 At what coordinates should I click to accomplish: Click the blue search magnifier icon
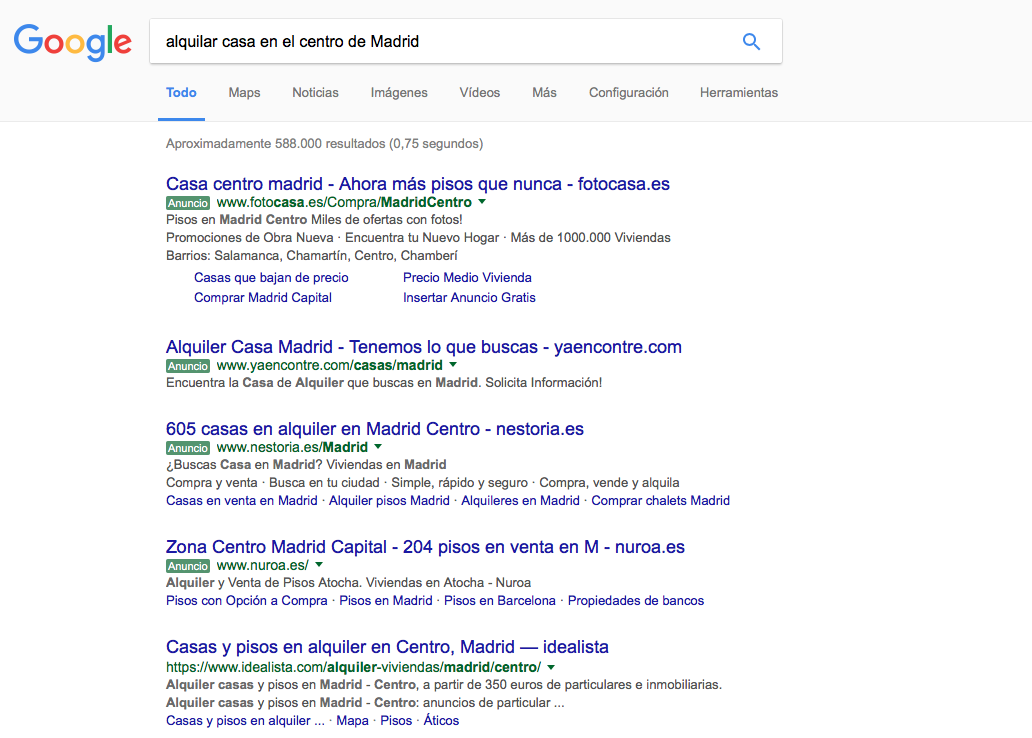point(751,41)
